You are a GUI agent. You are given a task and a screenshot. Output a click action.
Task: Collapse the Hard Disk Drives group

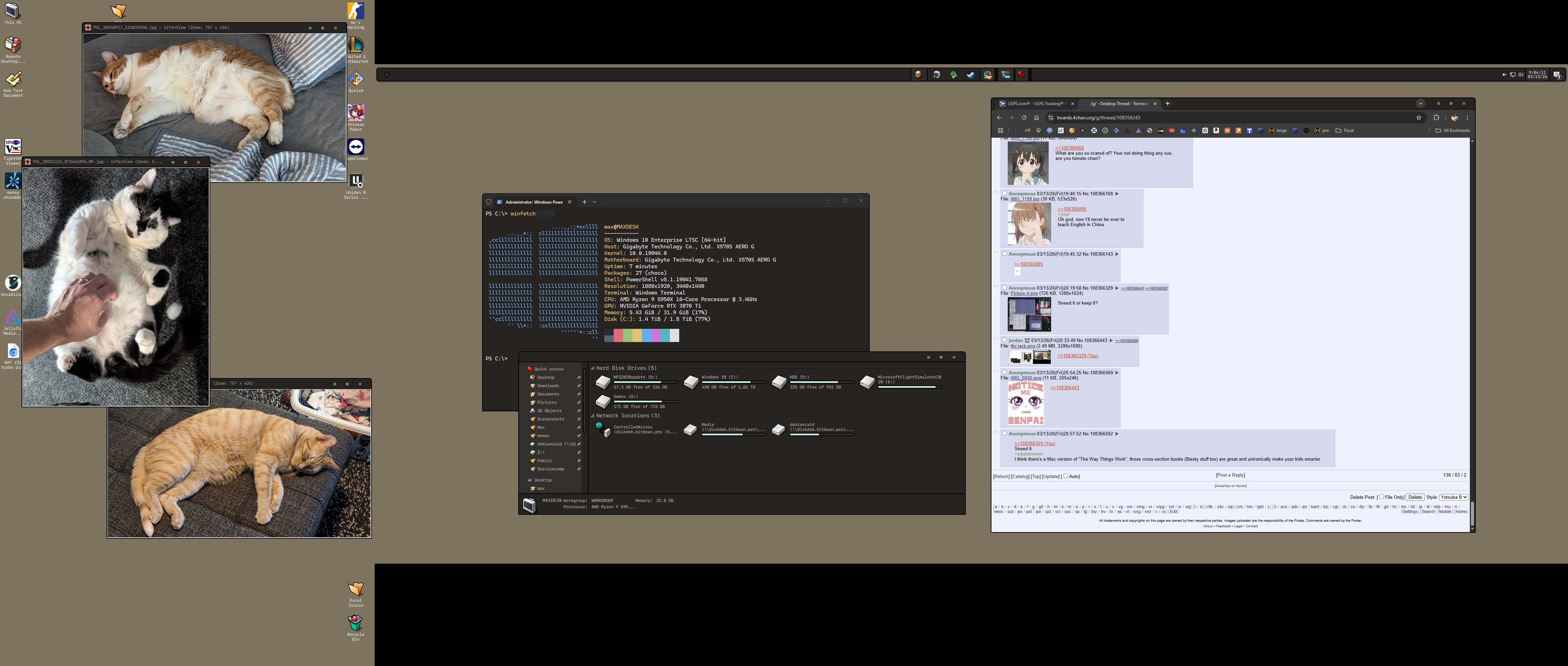593,368
